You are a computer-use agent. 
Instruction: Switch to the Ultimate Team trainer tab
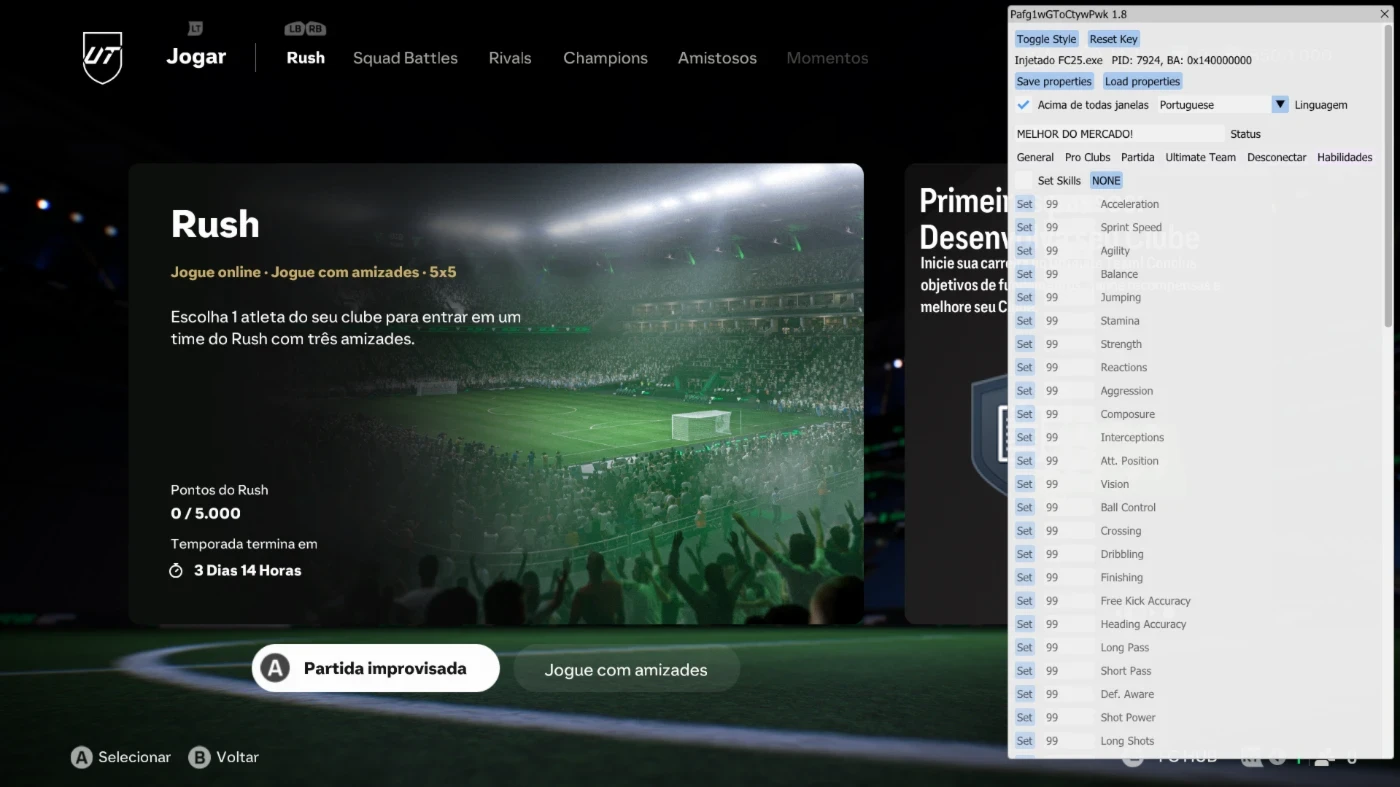pyautogui.click(x=1200, y=157)
